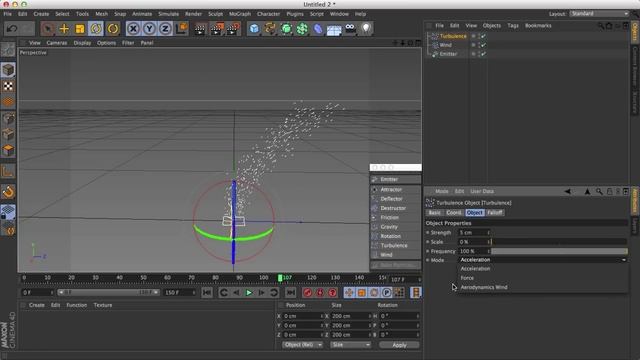
Task: Jump to end of animation button
Action: [291, 292]
